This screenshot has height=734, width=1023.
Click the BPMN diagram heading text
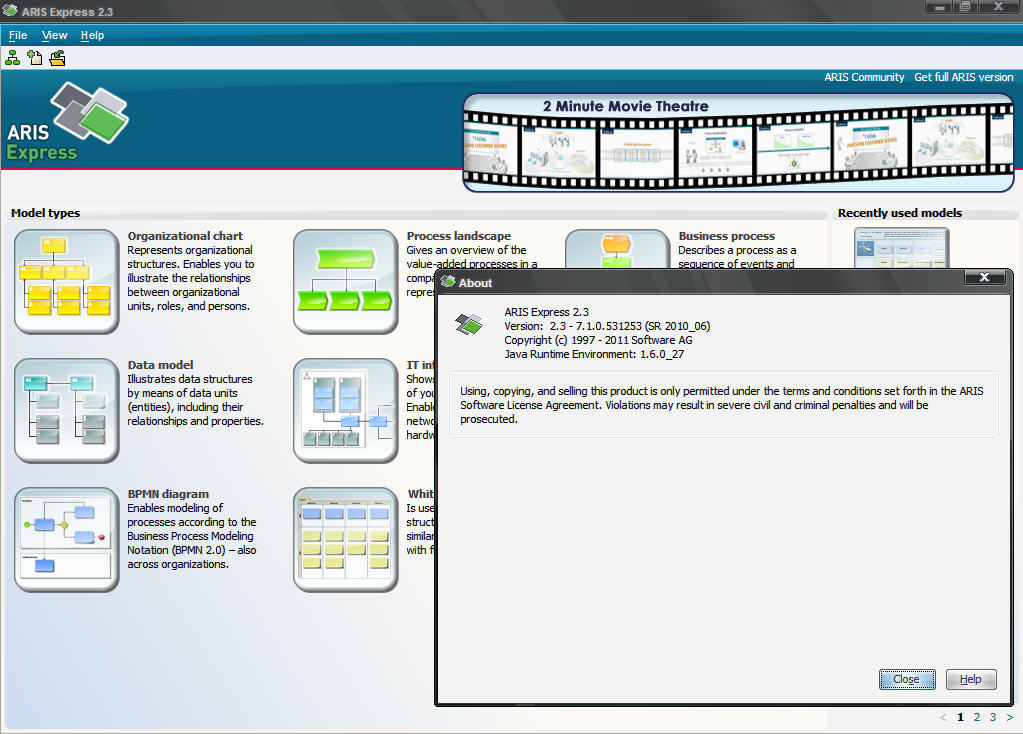coord(168,494)
